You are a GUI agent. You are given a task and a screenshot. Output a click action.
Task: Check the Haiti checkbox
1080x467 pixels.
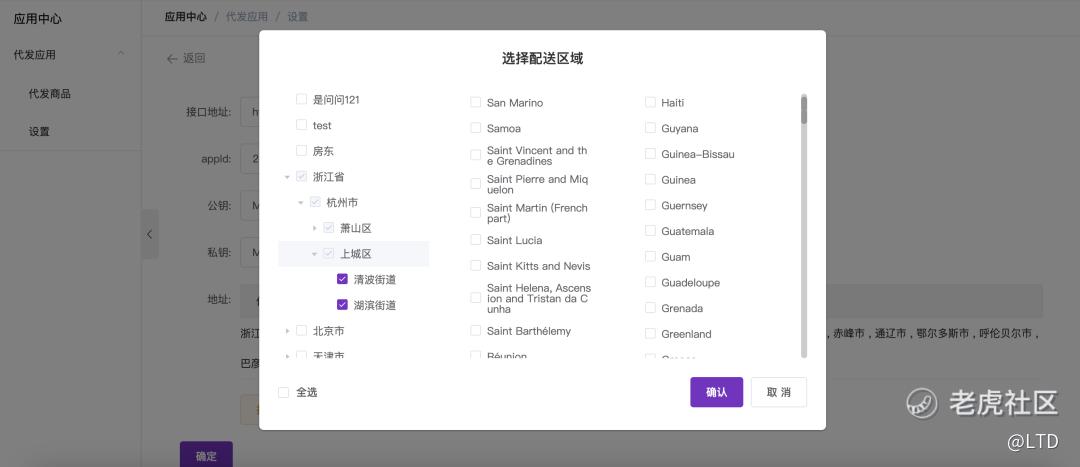(650, 102)
